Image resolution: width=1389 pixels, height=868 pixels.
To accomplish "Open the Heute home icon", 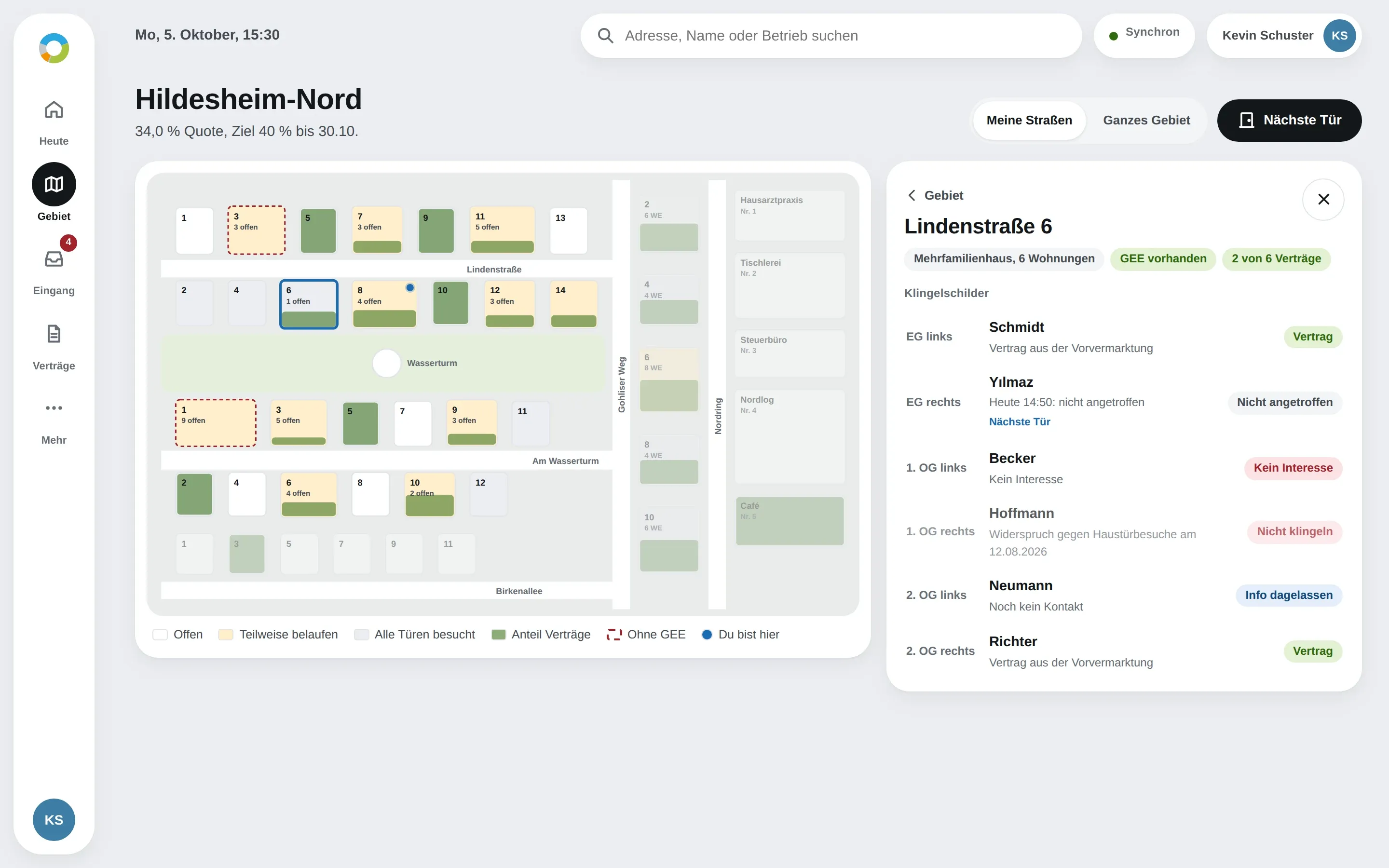I will coord(54,109).
